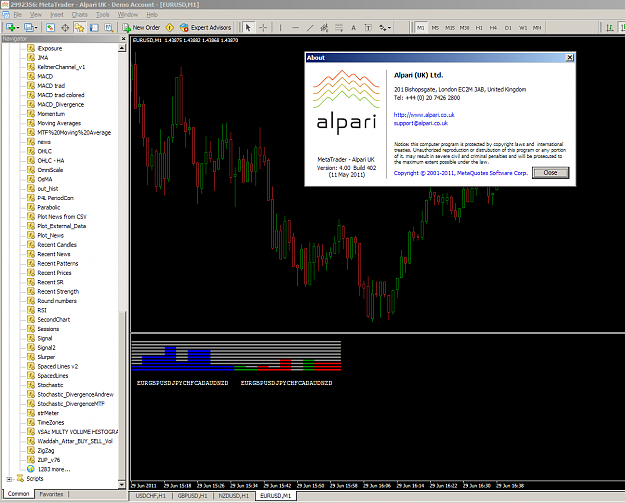Toggle the Expert Advisors button
Viewport: 625px width, 503px height.
pyautogui.click(x=205, y=28)
